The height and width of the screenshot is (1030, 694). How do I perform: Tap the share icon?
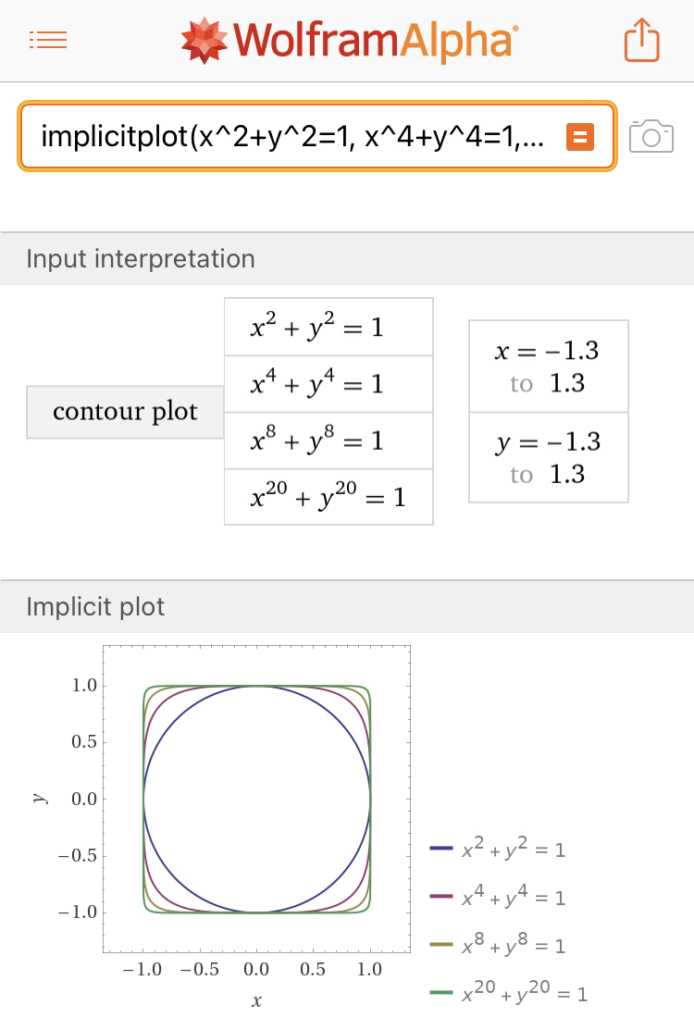[x=642, y=41]
